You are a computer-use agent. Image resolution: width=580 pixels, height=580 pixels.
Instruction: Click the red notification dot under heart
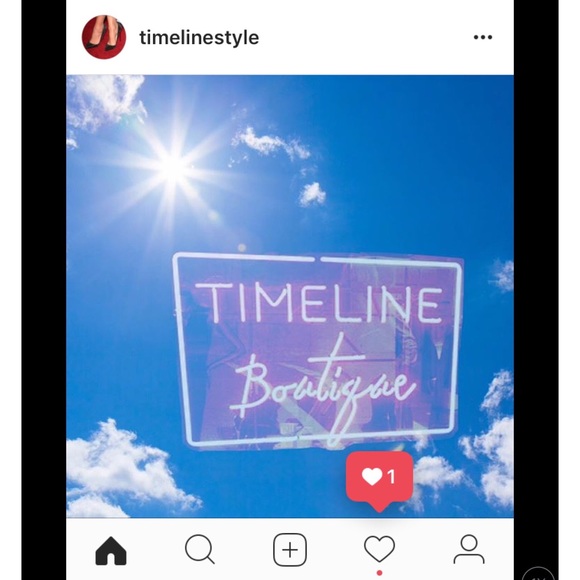pos(379,573)
